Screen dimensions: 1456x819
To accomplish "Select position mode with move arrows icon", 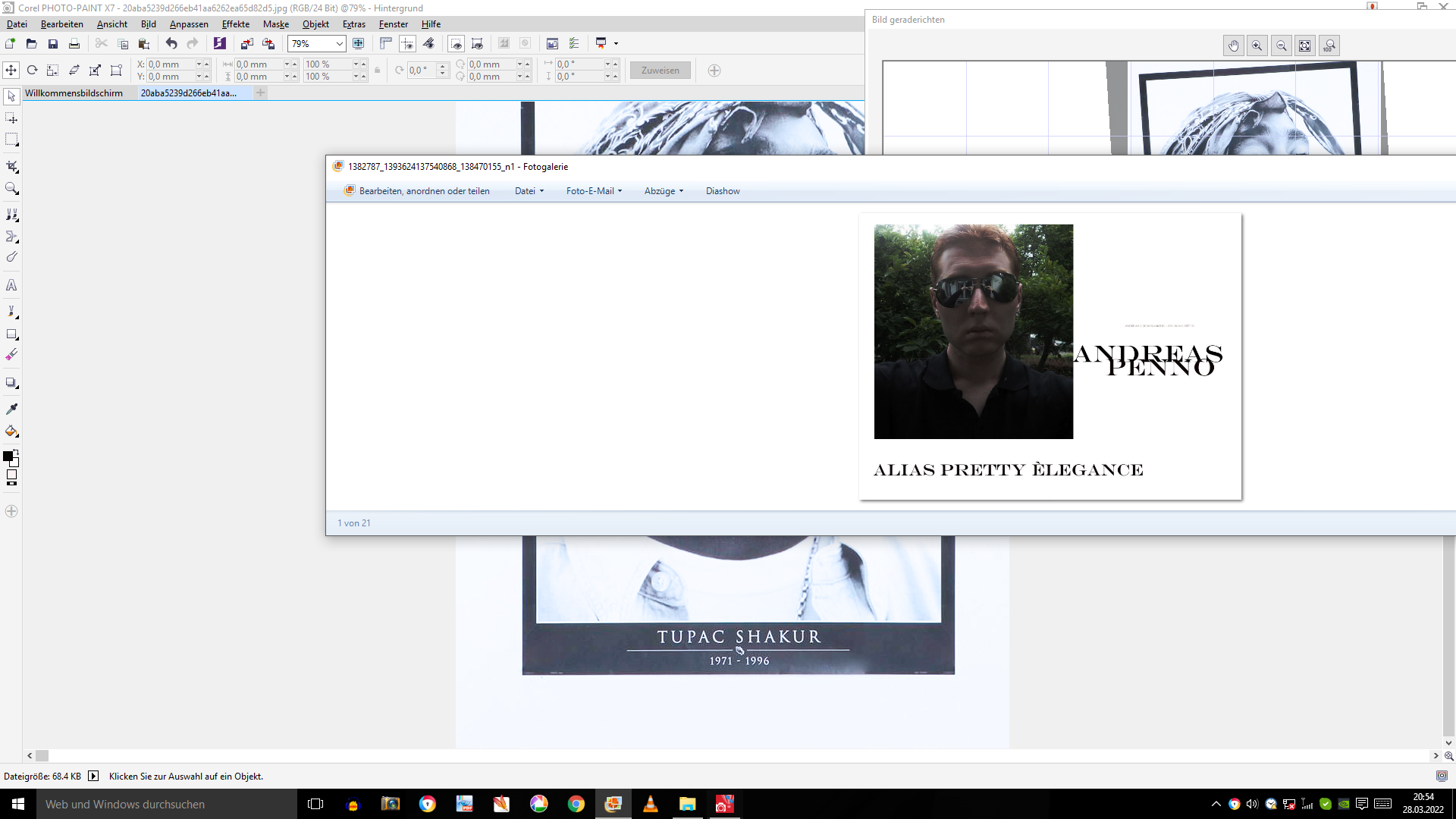I will [x=11, y=71].
